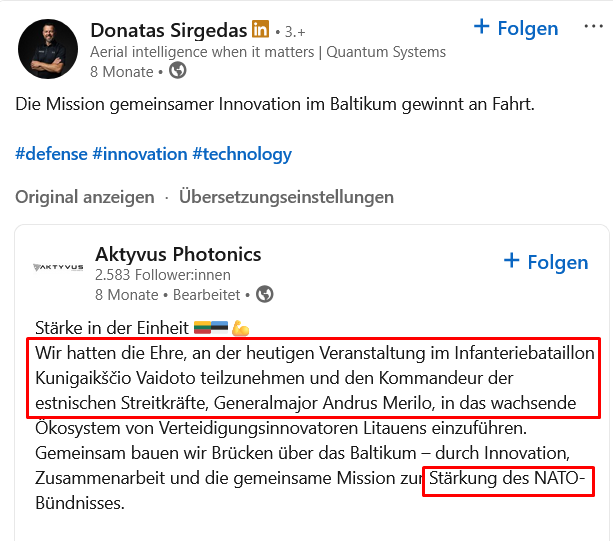The width and height of the screenshot is (613, 541).
Task: Click the LinkedIn premium badge icon
Action: click(x=260, y=29)
